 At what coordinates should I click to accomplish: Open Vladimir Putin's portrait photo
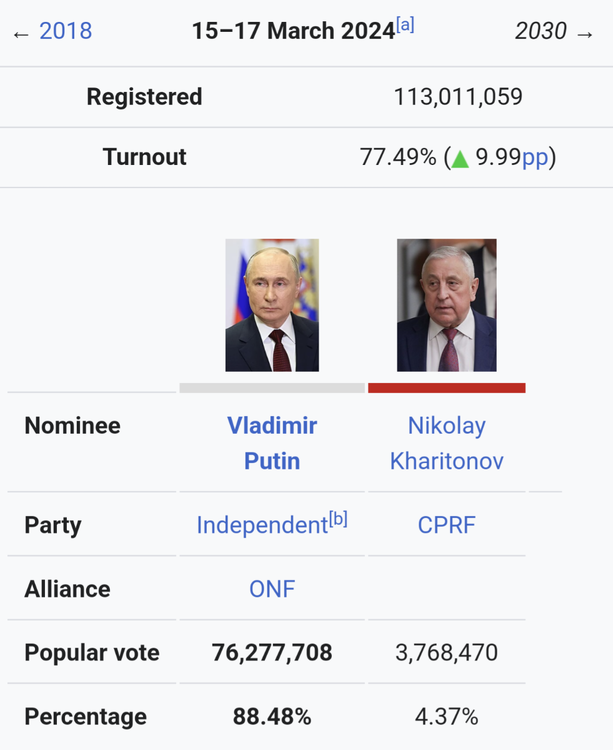(x=272, y=305)
